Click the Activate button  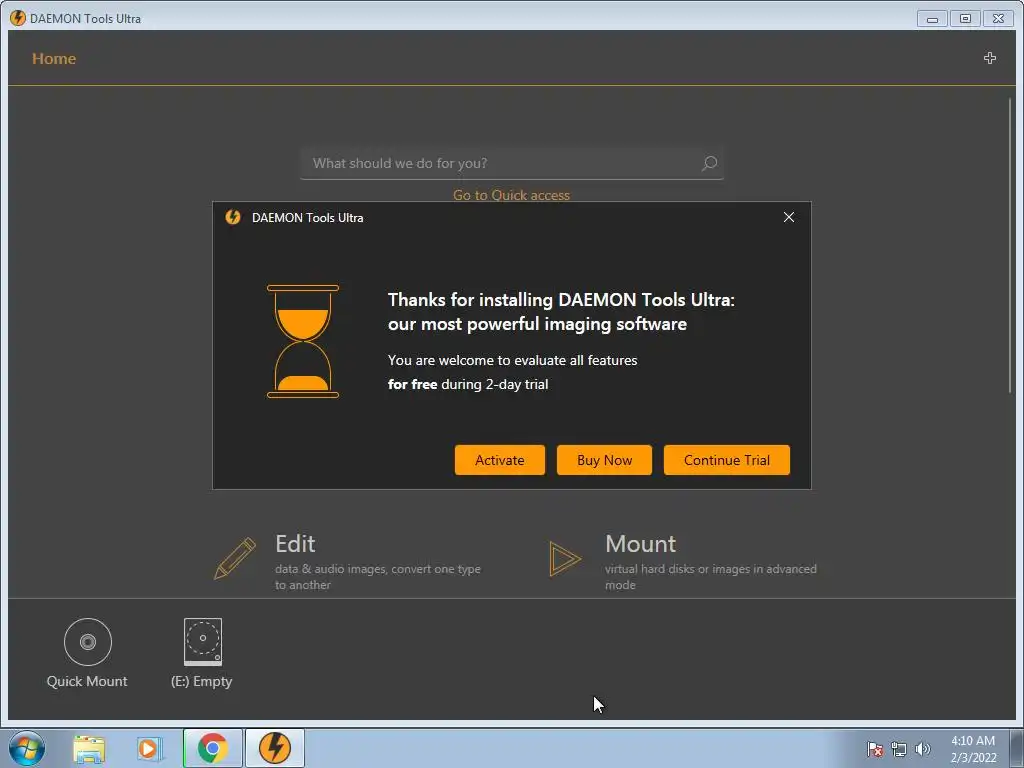tap(500, 460)
